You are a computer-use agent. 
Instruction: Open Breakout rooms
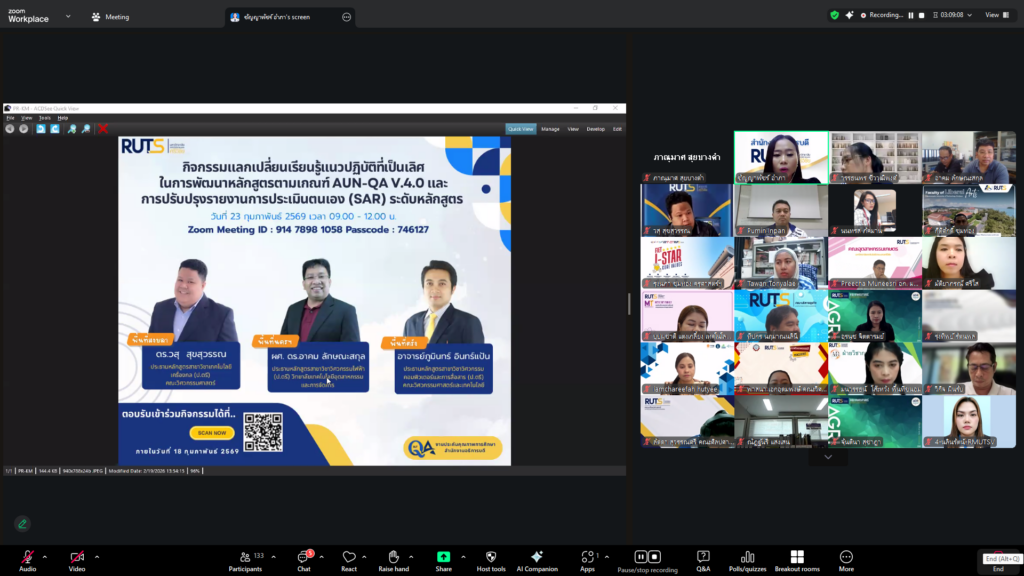pyautogui.click(x=796, y=558)
